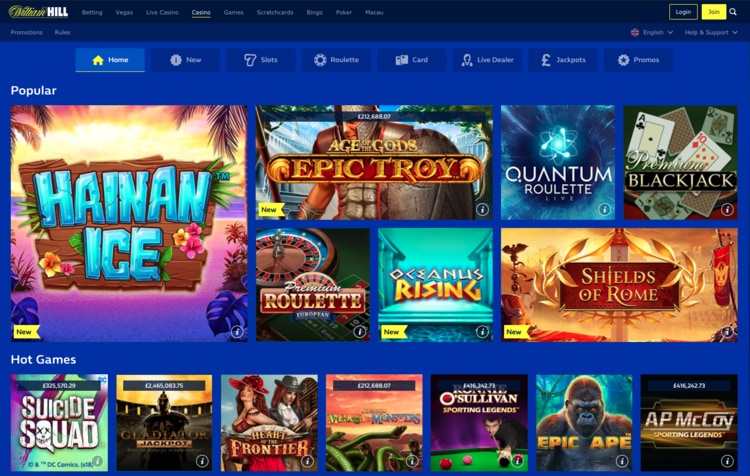The image size is (750, 476).
Task: Click the info icon on Epic Troy
Action: (482, 209)
